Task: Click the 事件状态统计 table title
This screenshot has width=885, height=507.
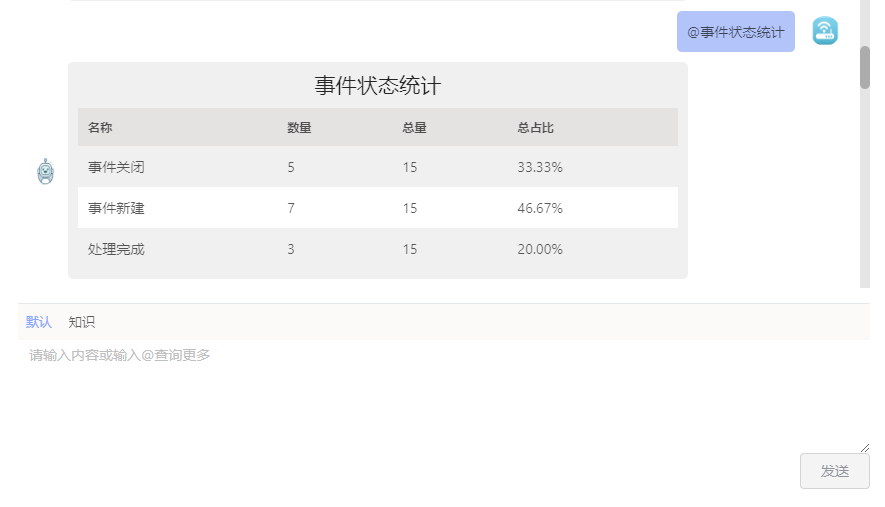Action: pyautogui.click(x=377, y=86)
